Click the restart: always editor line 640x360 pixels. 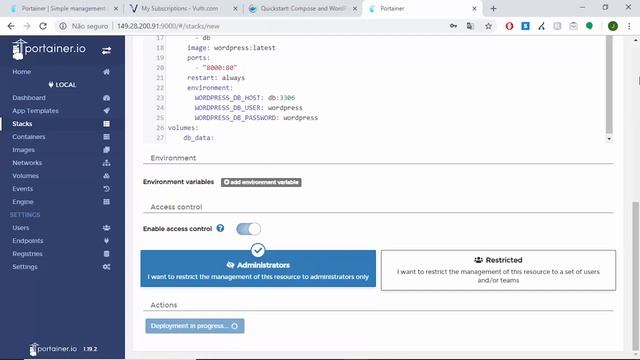coord(216,78)
